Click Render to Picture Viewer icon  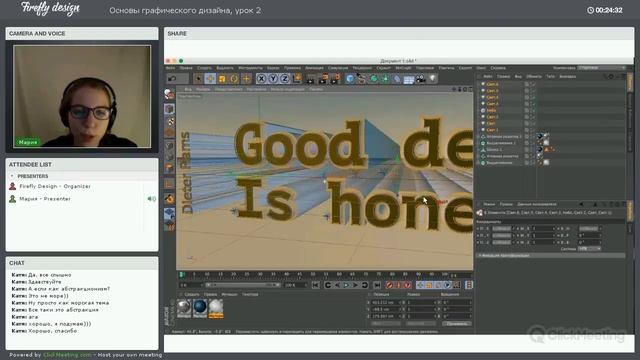[x=323, y=78]
